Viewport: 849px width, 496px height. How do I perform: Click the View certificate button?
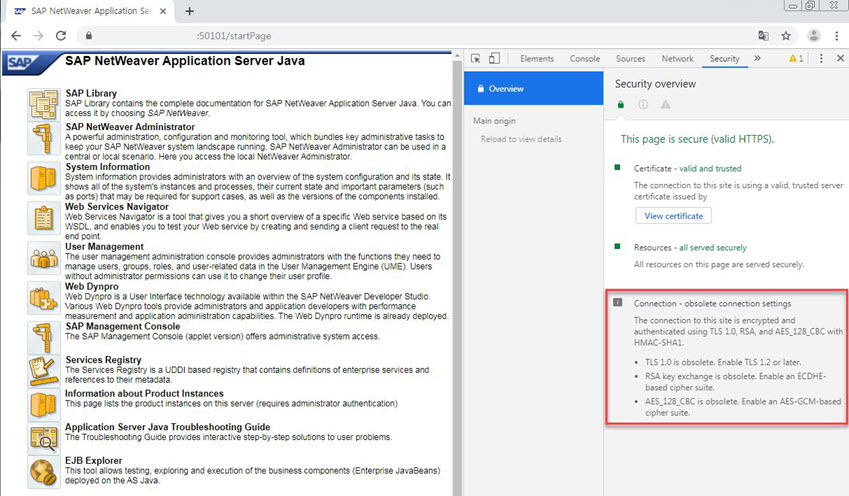coord(674,216)
